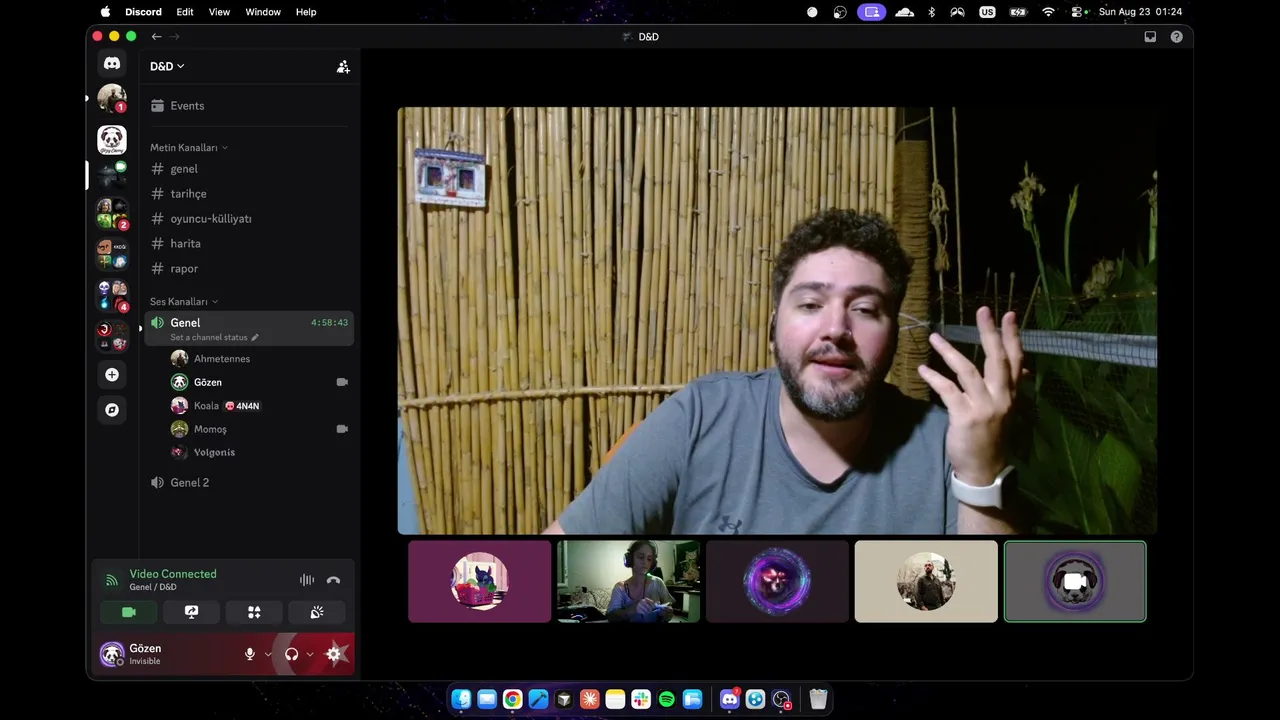This screenshot has height=720, width=1280.
Task: Open the genel text channel
Action: tap(249, 169)
